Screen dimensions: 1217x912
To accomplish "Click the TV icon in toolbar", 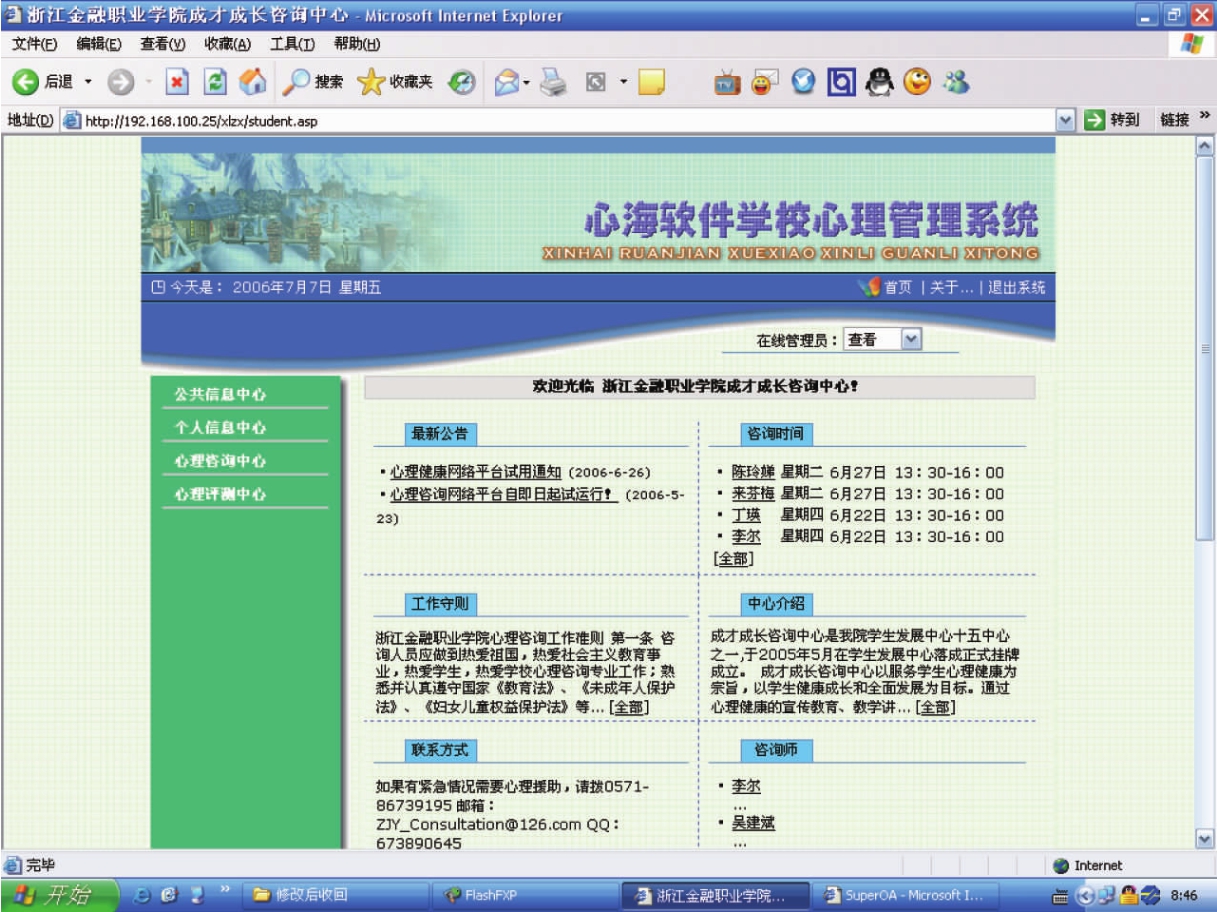I will [x=726, y=82].
